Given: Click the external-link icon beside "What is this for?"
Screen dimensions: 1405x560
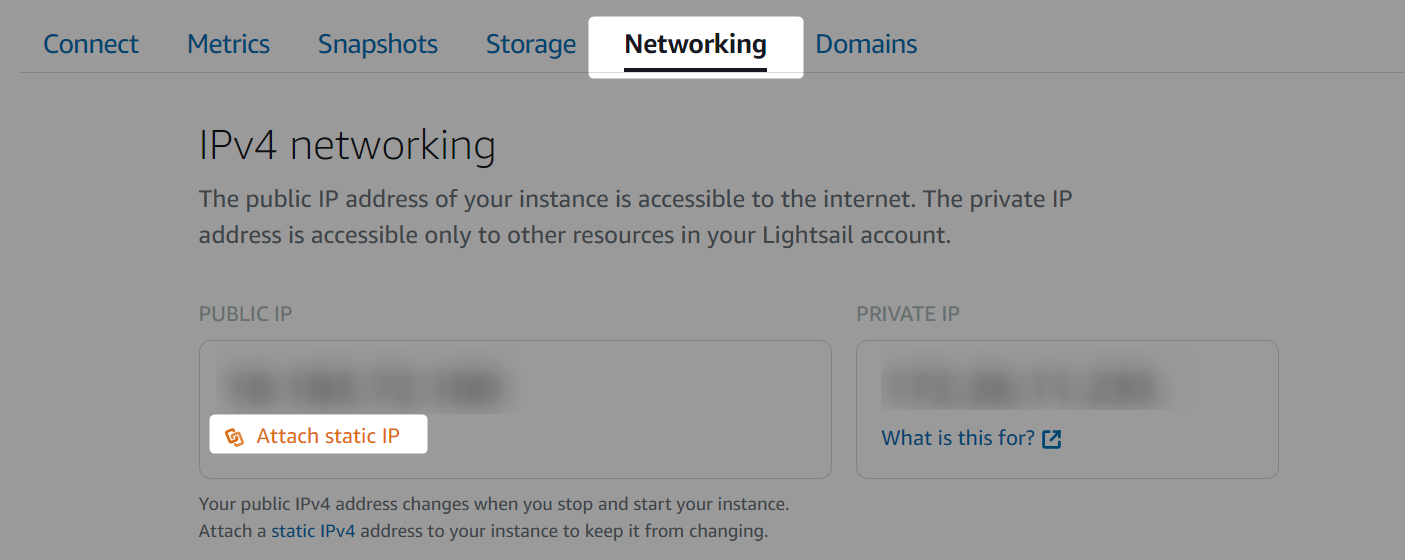Looking at the screenshot, I should pos(1052,439).
